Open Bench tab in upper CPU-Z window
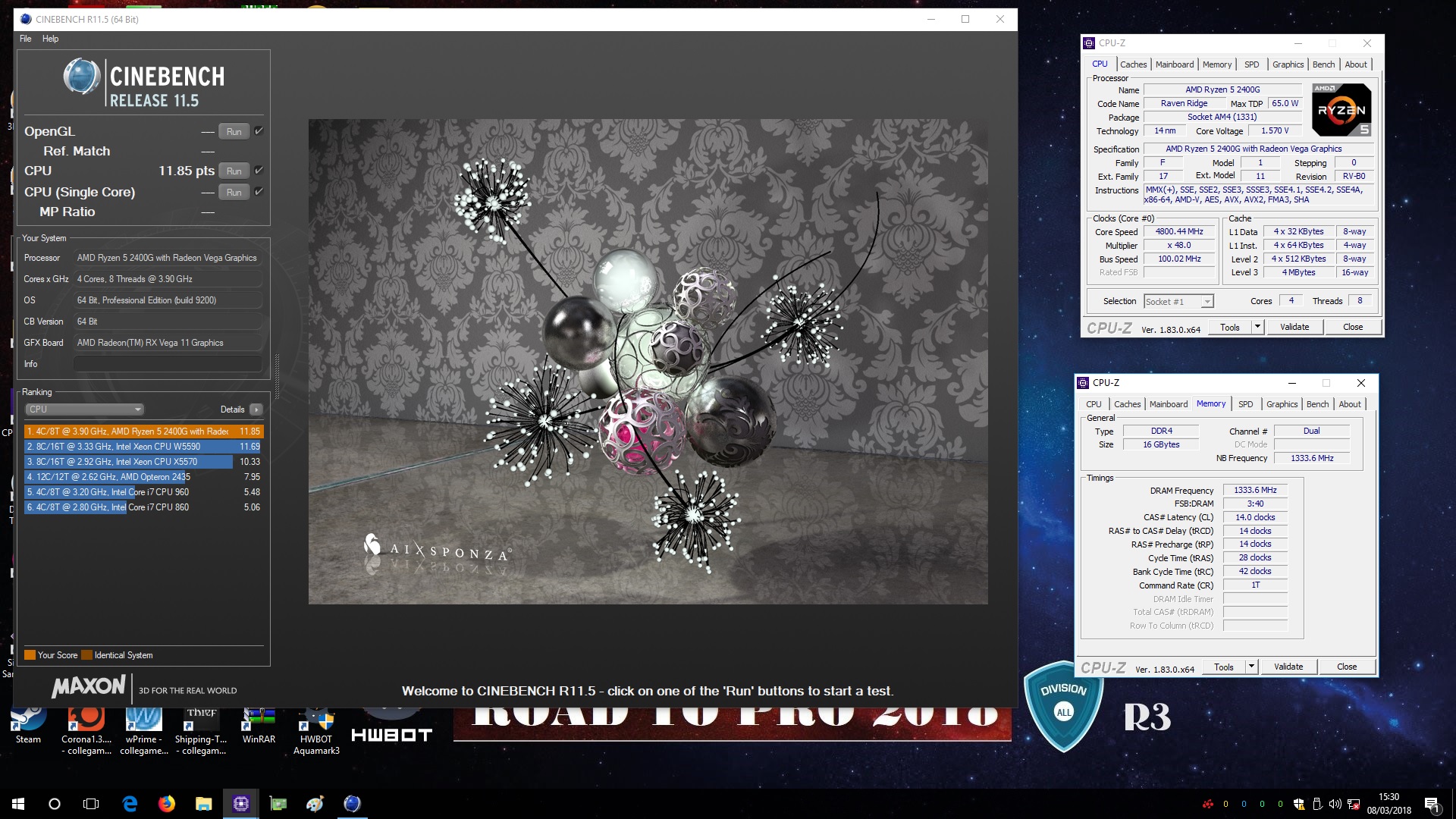Viewport: 1456px width, 819px height. tap(1323, 64)
